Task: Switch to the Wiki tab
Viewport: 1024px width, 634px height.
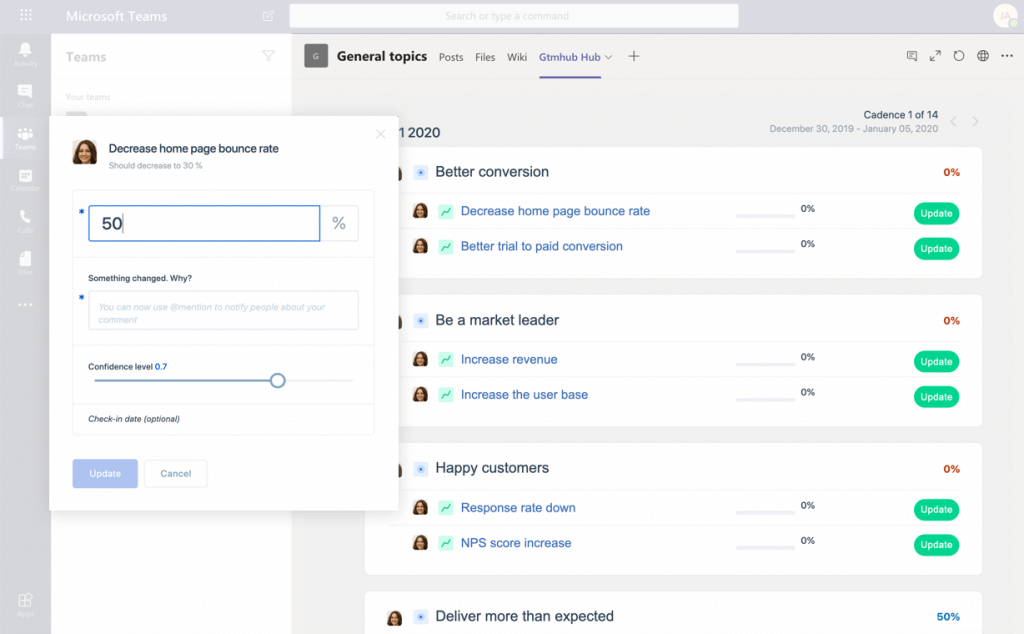Action: tap(517, 57)
